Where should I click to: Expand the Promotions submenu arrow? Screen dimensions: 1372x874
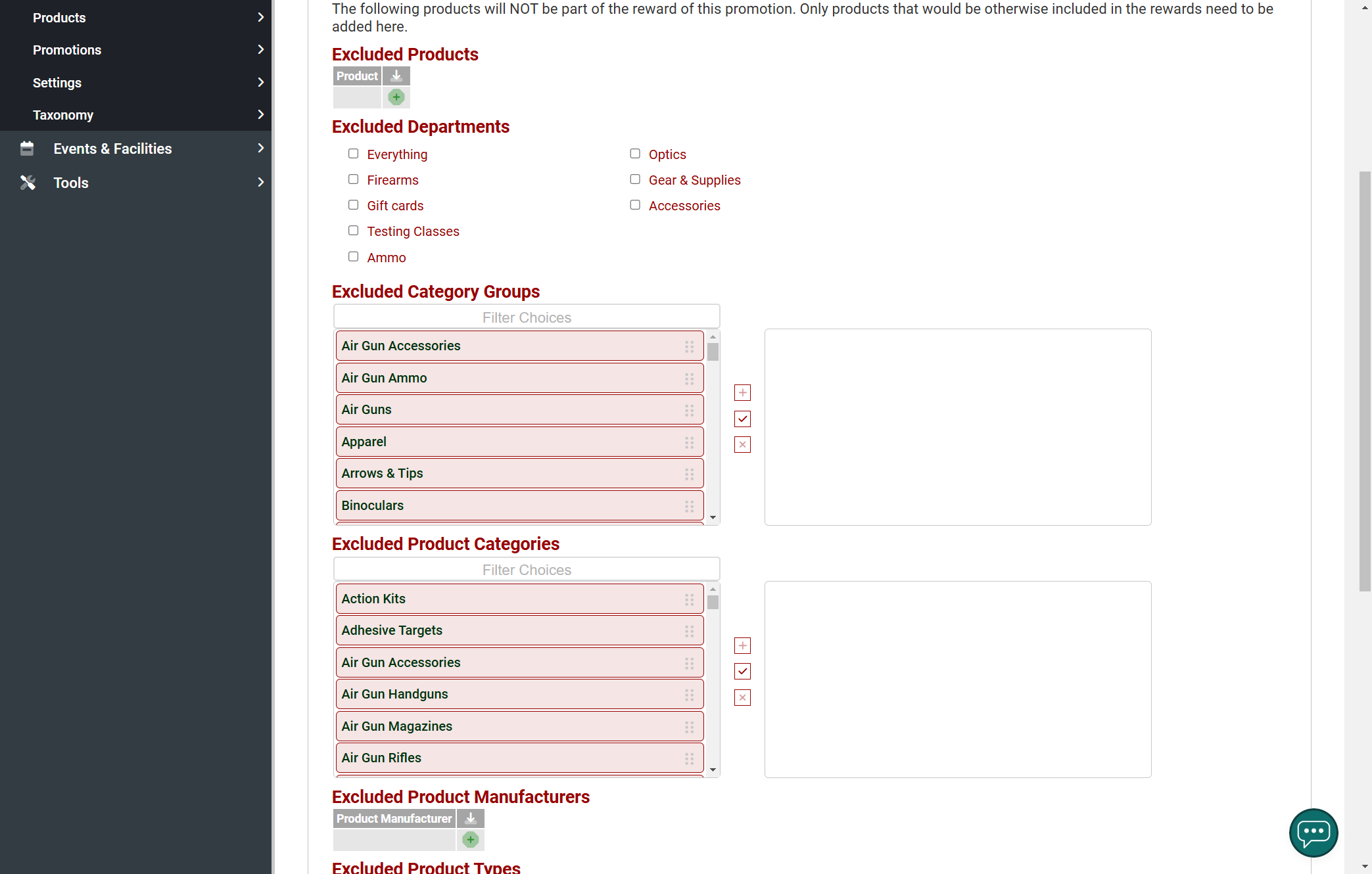point(260,49)
